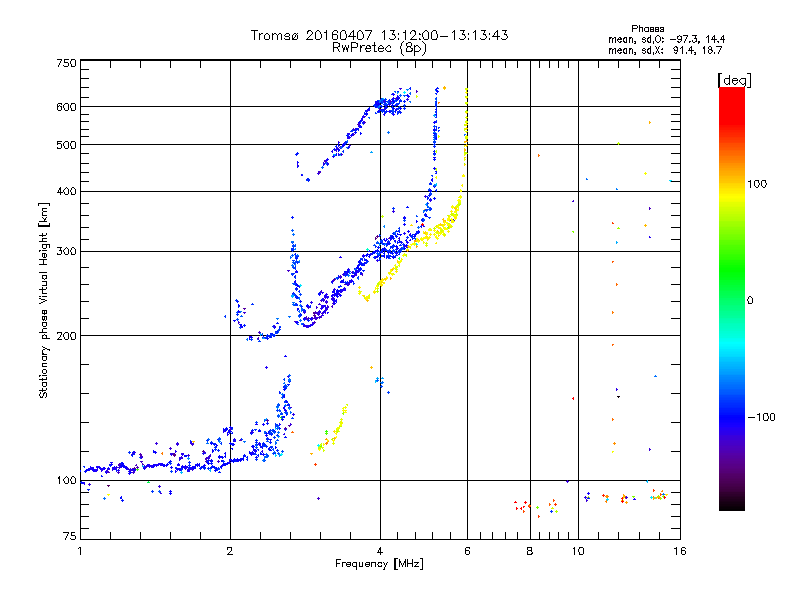Click the 'Phases' header text

pos(647,29)
